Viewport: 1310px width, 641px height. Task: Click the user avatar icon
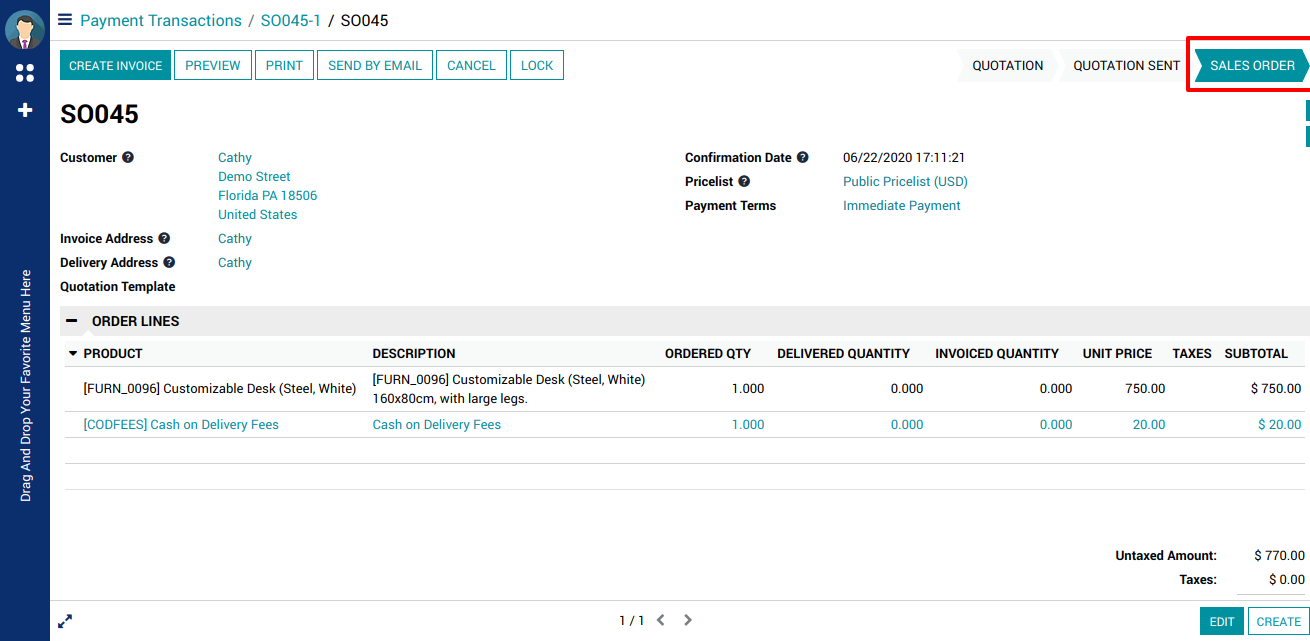25,30
